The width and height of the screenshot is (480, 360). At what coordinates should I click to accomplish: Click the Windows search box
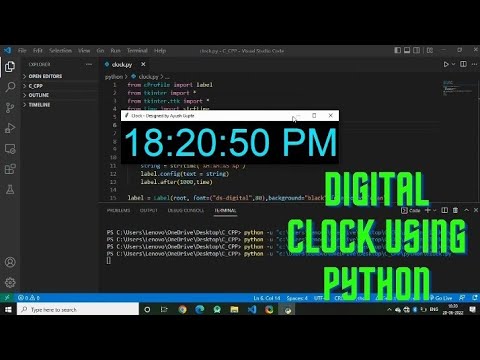pyautogui.click(x=78, y=310)
